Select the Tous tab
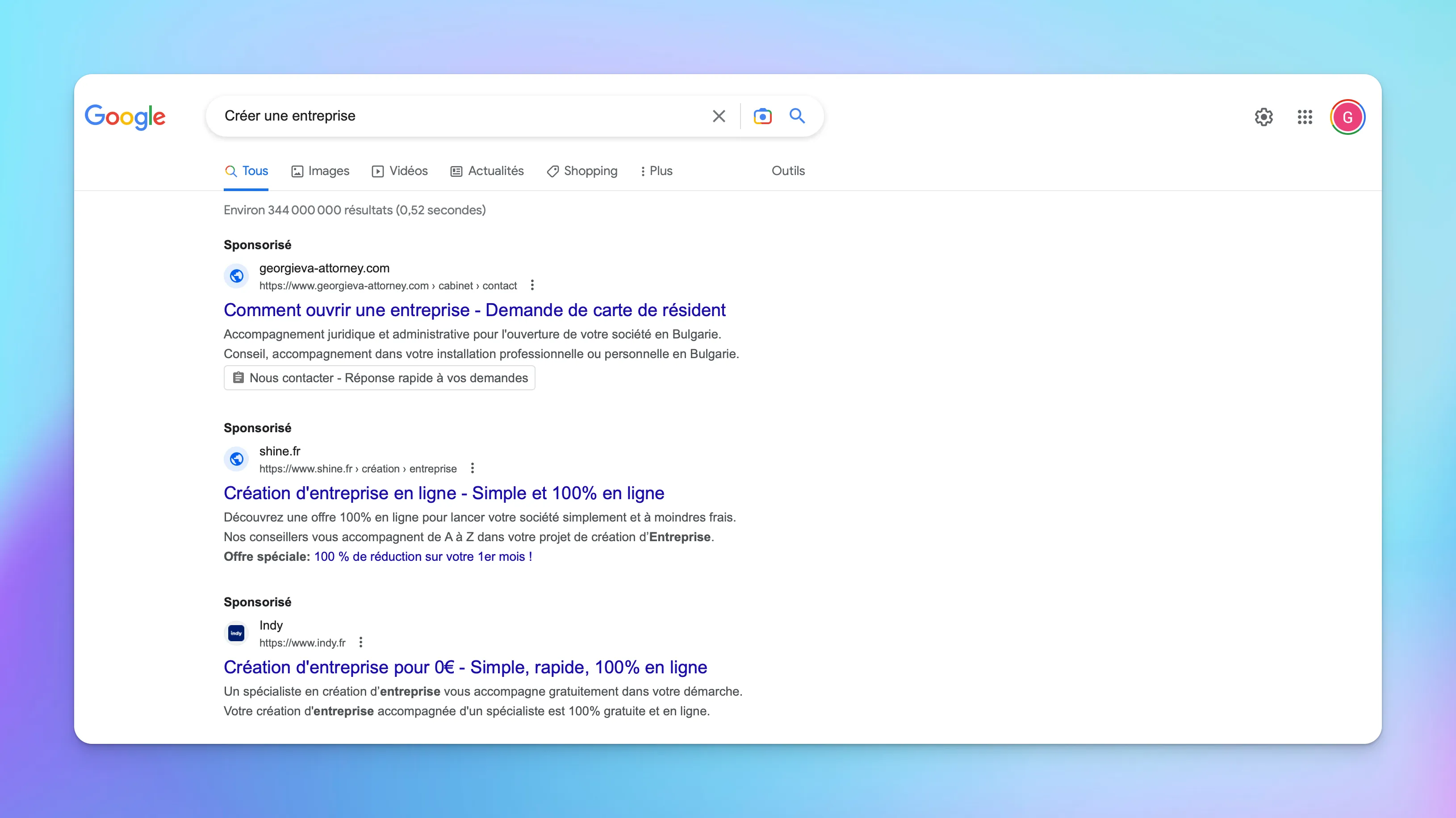This screenshot has width=1456, height=818. [247, 171]
